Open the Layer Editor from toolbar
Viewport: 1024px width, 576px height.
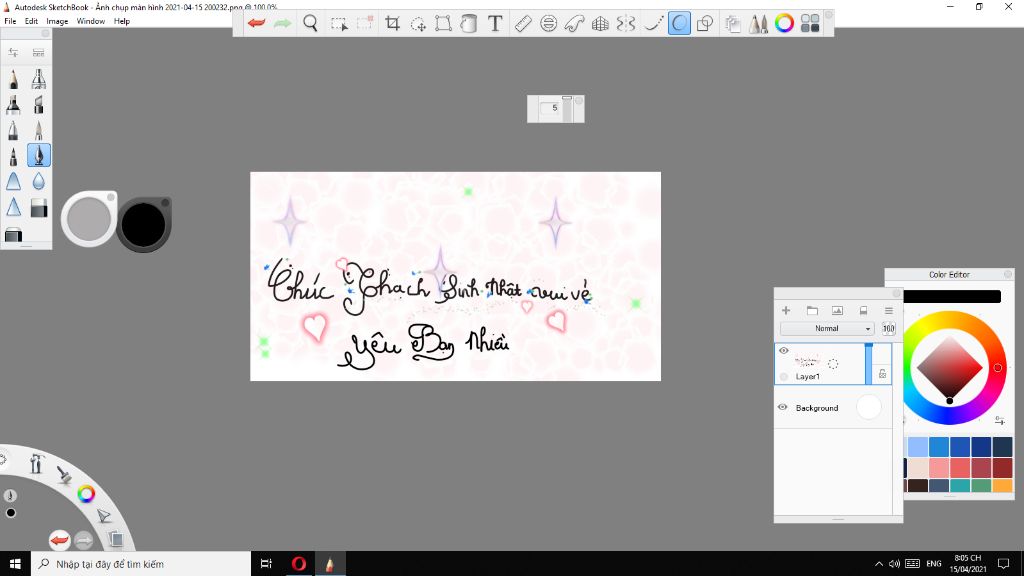(733, 24)
